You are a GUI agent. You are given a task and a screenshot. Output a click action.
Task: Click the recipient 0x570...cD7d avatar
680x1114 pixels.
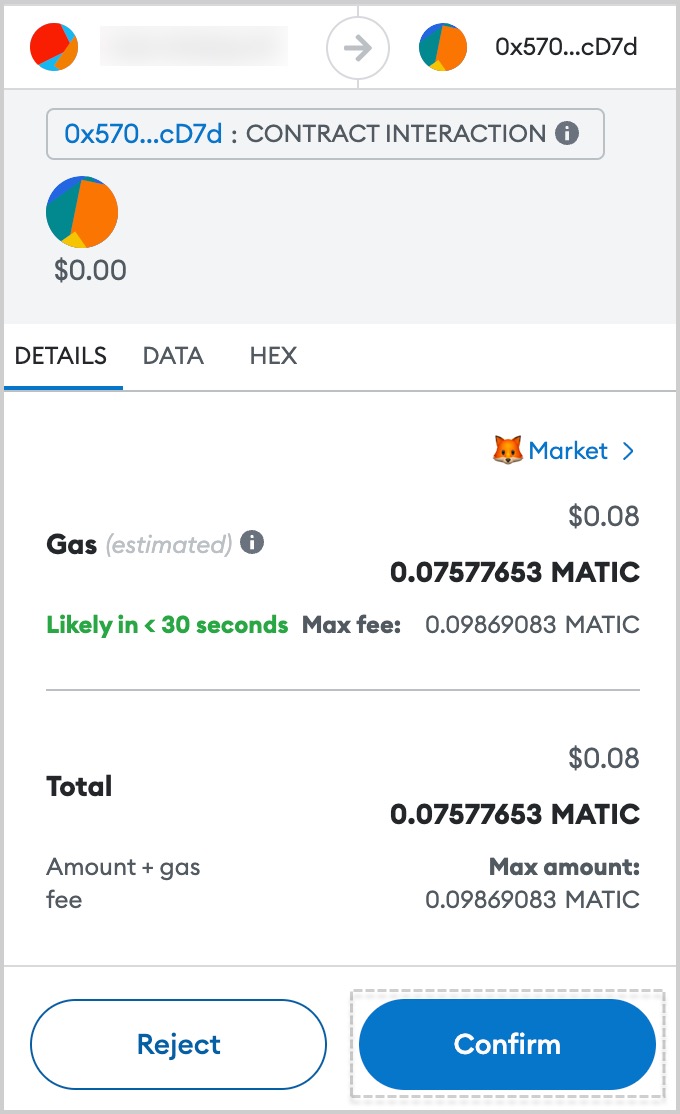(x=443, y=47)
